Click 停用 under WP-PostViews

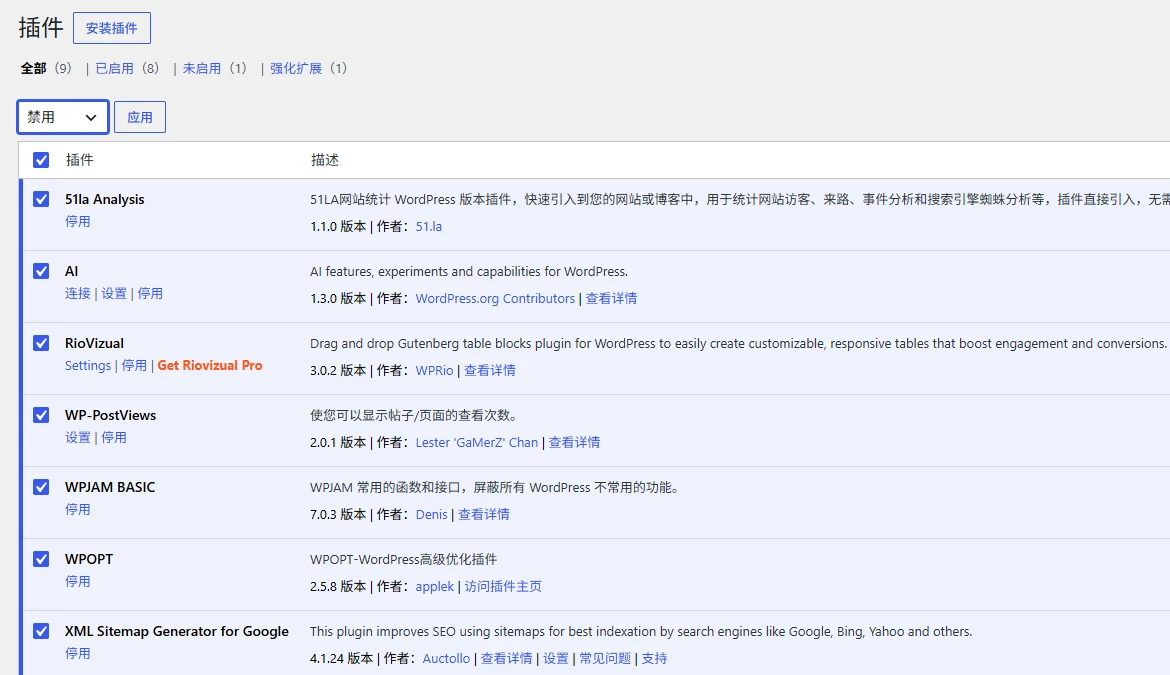point(113,437)
